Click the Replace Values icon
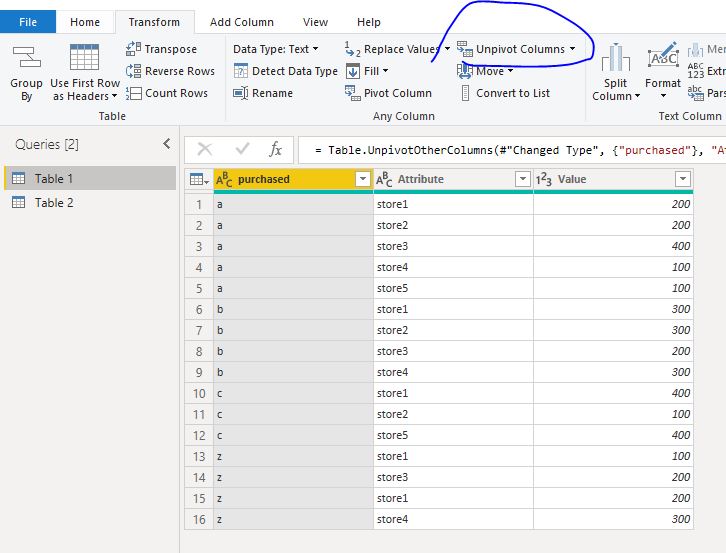The height and width of the screenshot is (553, 726). [353, 49]
